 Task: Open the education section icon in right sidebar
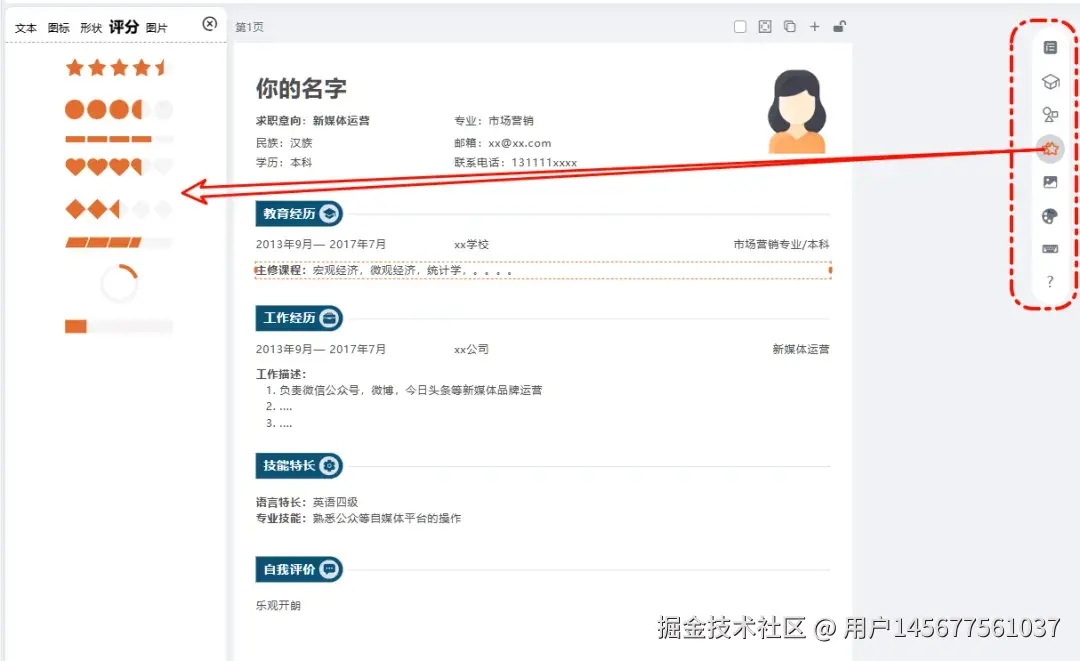1049,81
